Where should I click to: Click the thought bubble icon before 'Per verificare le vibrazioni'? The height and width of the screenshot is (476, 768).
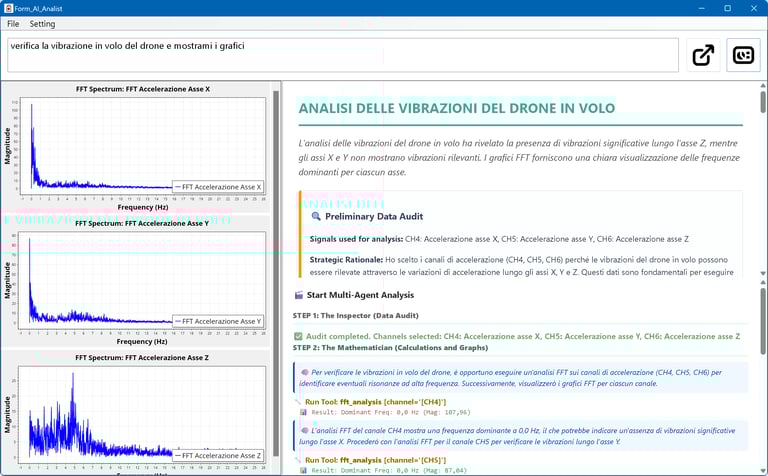coord(305,372)
